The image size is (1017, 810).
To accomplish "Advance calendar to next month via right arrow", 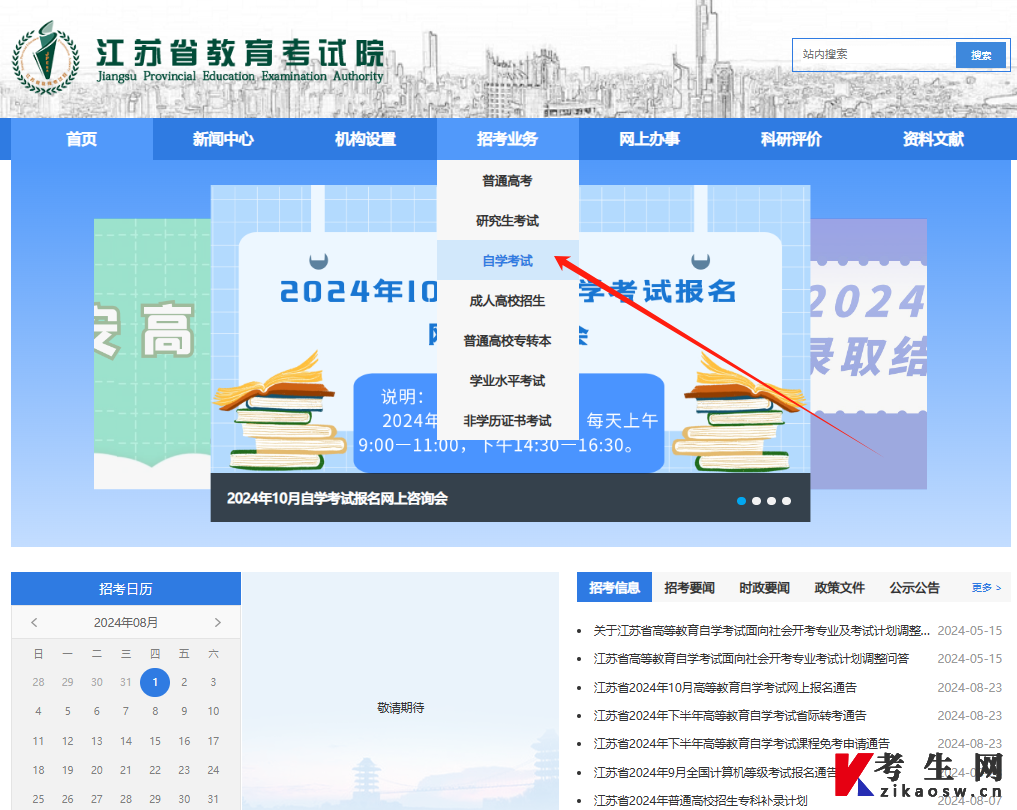I will [217, 622].
